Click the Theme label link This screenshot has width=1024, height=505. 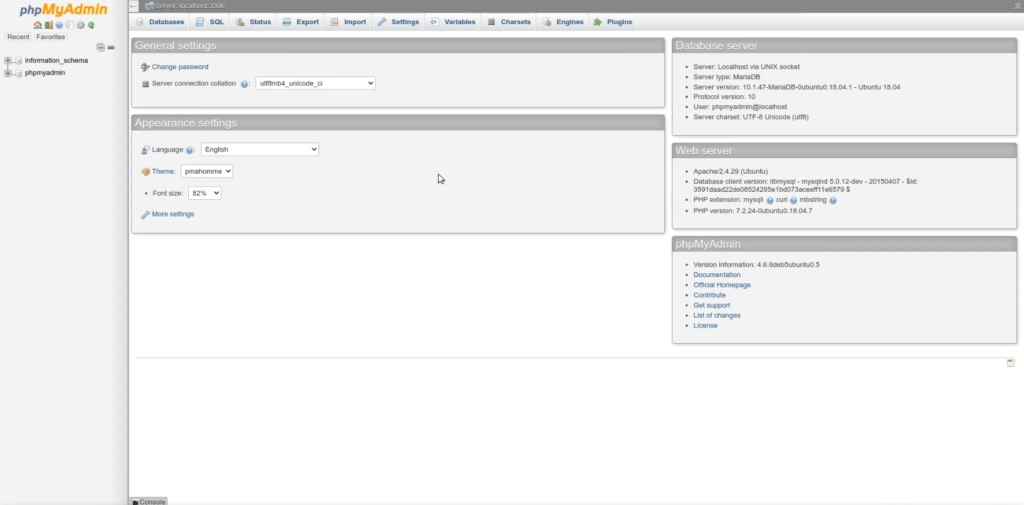tap(163, 171)
